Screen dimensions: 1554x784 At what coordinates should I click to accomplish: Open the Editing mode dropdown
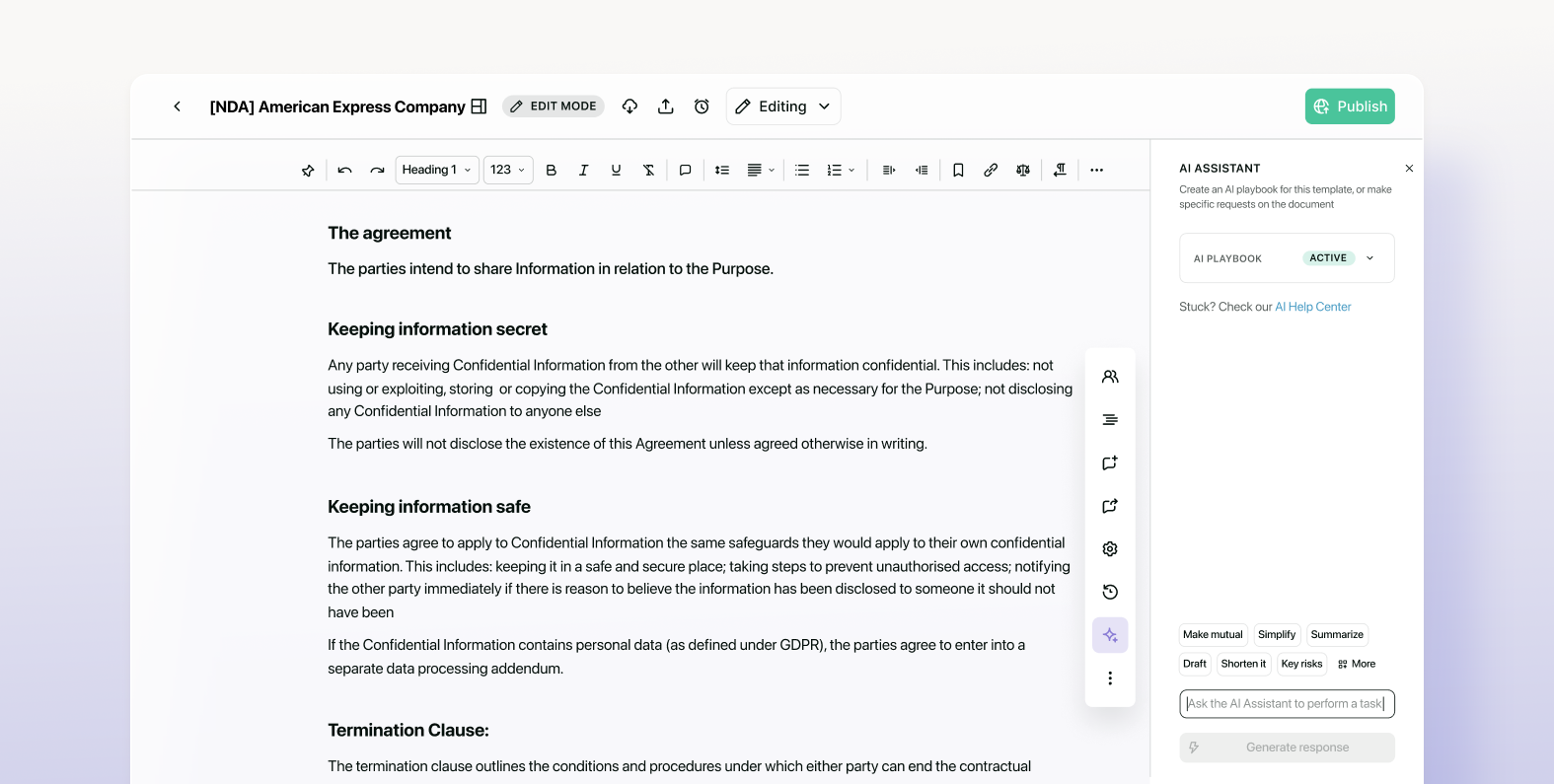tap(783, 107)
